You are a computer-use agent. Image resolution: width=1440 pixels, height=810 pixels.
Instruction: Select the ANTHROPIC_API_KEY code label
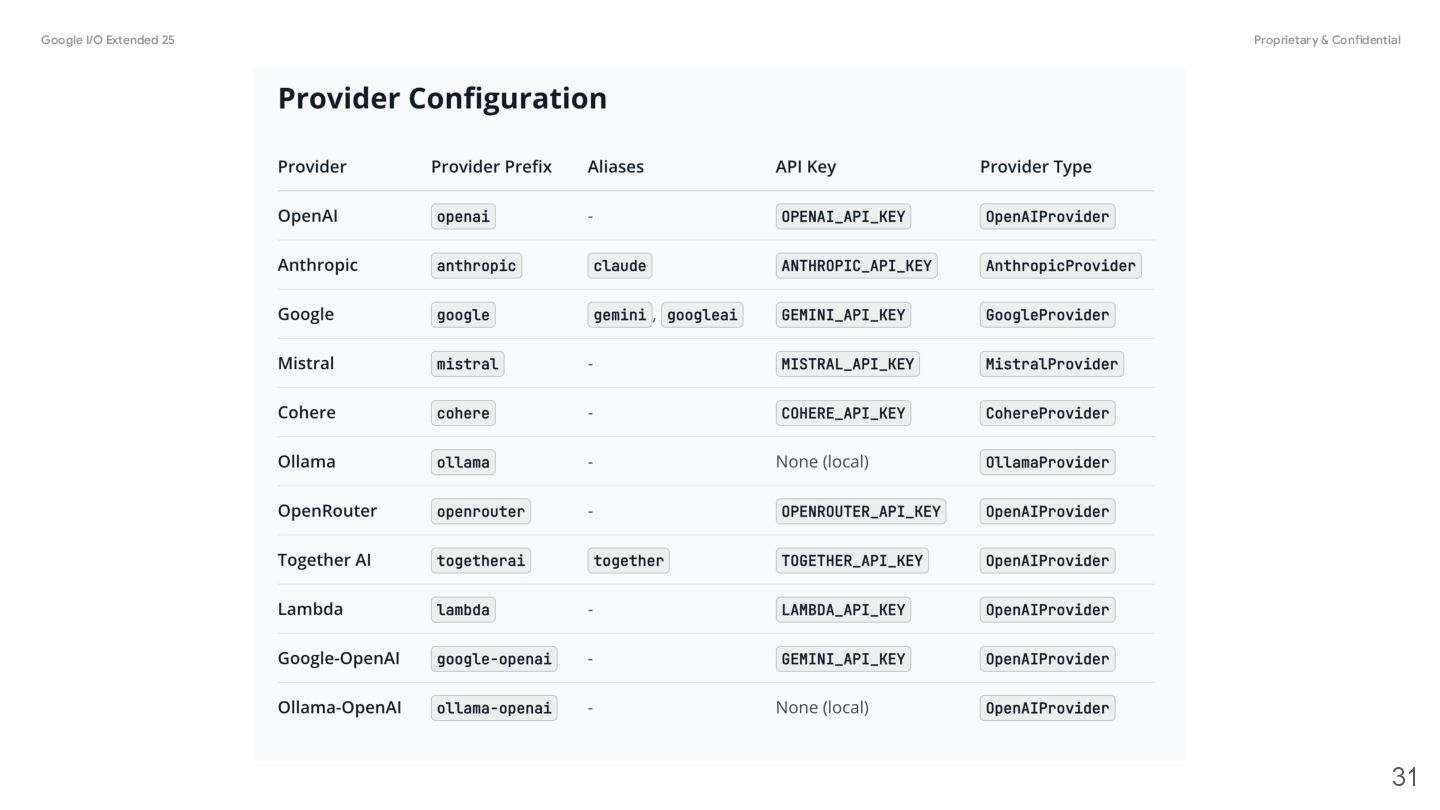[x=856, y=265]
